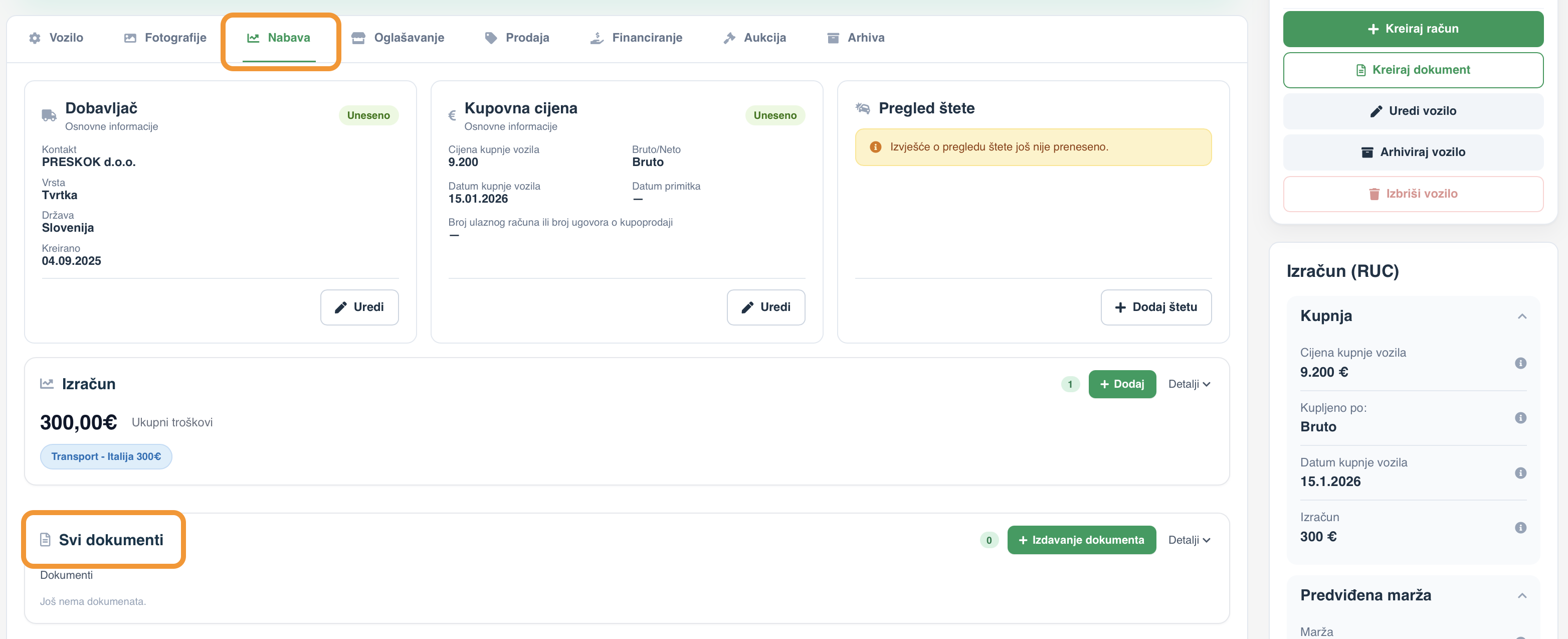Open the Vozilo tab
1568x639 pixels.
(x=56, y=38)
